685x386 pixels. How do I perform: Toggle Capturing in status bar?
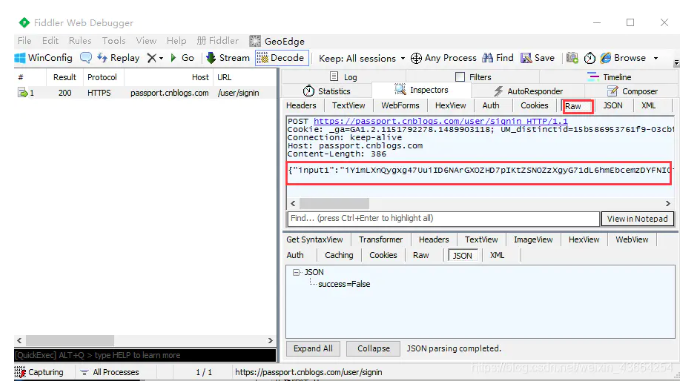pos(39,372)
